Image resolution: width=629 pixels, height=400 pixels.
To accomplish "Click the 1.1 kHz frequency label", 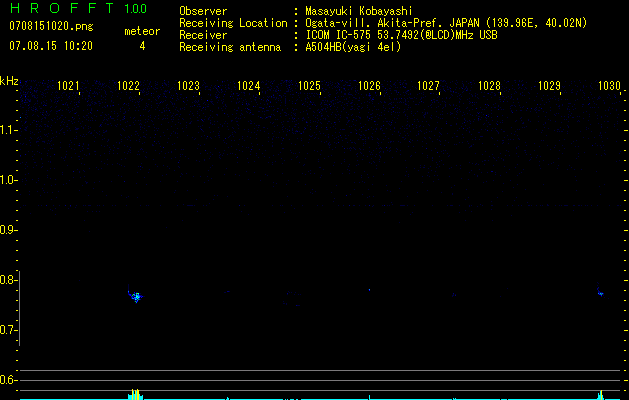I will 7,130.
